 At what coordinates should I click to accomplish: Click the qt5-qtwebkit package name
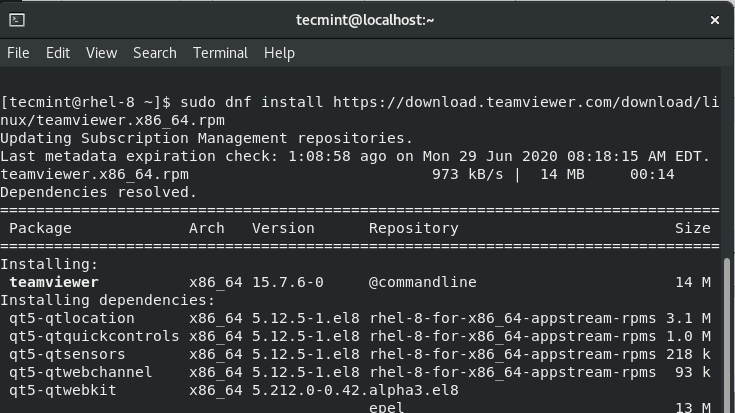[62, 390]
